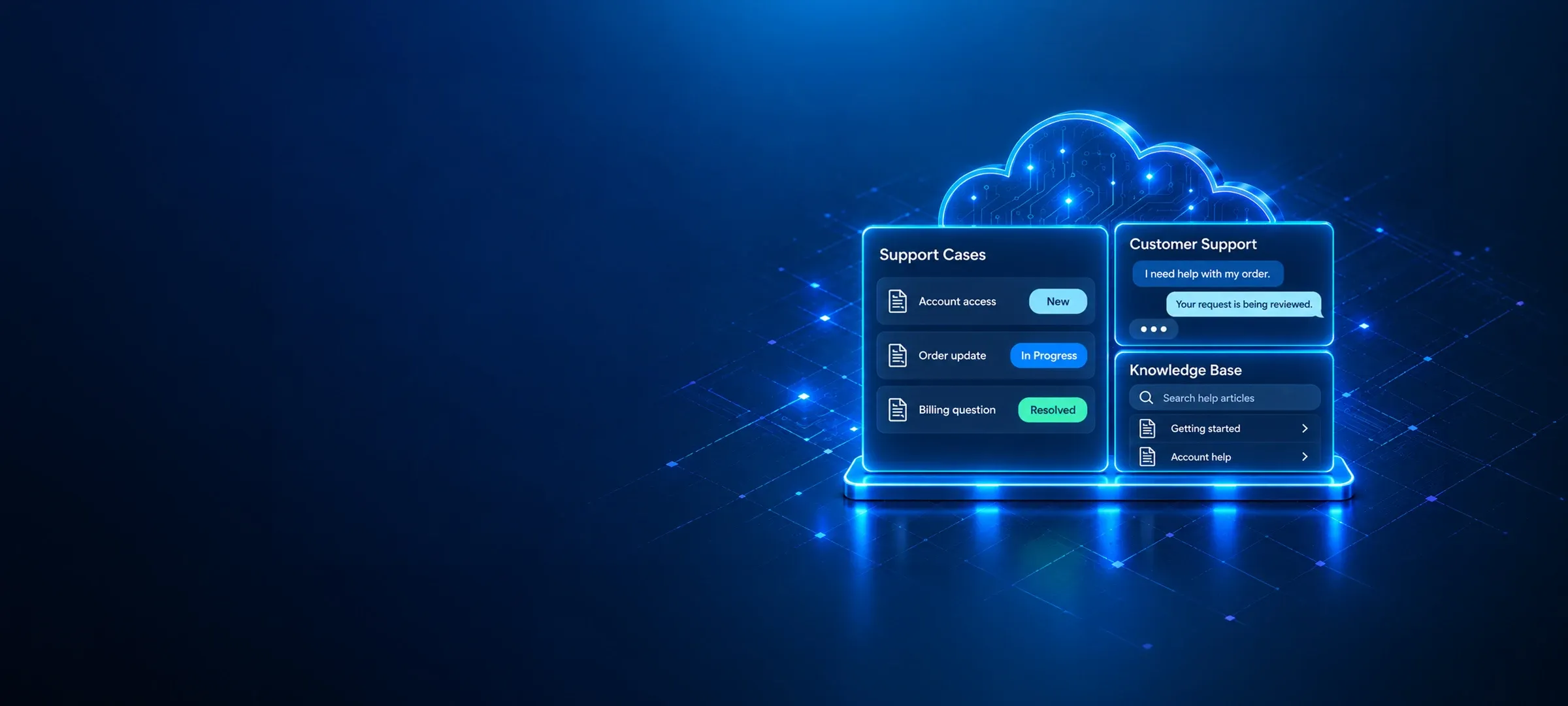Select the 'I need help with my order.' message
Image resolution: width=1568 pixels, height=706 pixels.
1208,274
